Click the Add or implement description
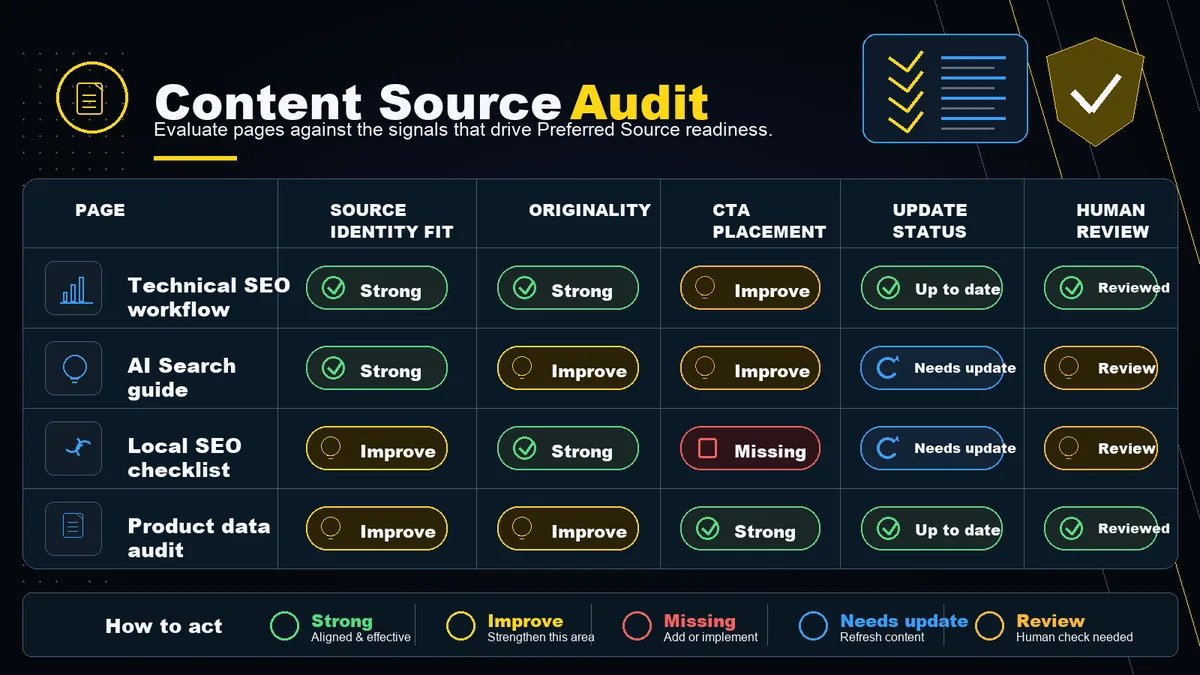The height and width of the screenshot is (675, 1200). 711,637
